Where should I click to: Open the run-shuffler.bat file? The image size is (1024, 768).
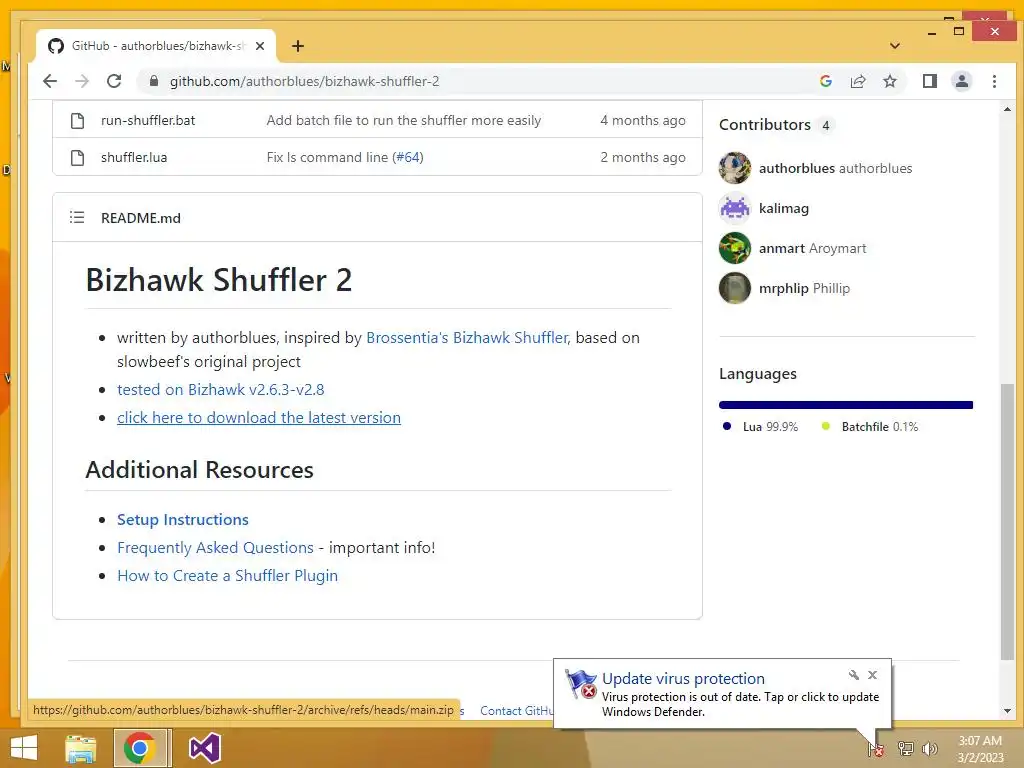(x=148, y=120)
